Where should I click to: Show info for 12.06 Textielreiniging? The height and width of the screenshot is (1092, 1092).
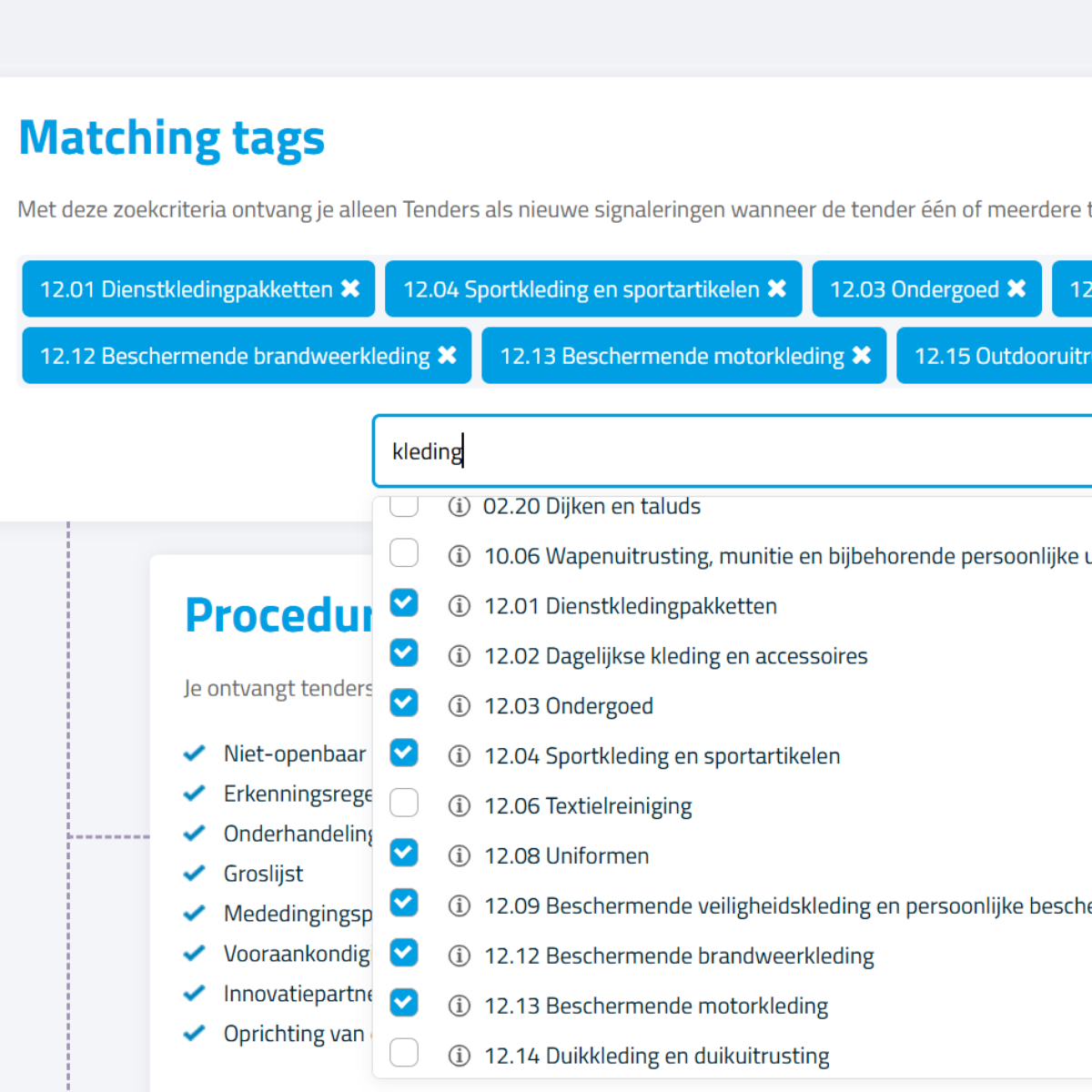pos(460,806)
